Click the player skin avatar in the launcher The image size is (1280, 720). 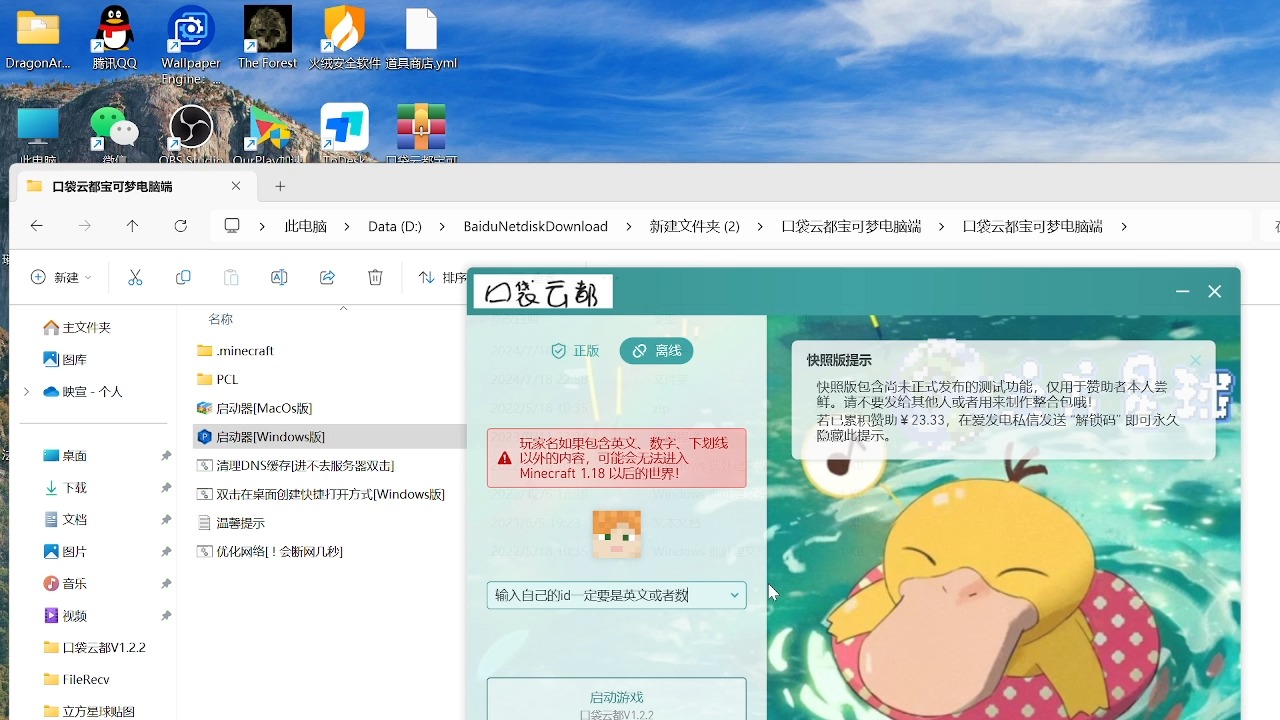tap(616, 534)
